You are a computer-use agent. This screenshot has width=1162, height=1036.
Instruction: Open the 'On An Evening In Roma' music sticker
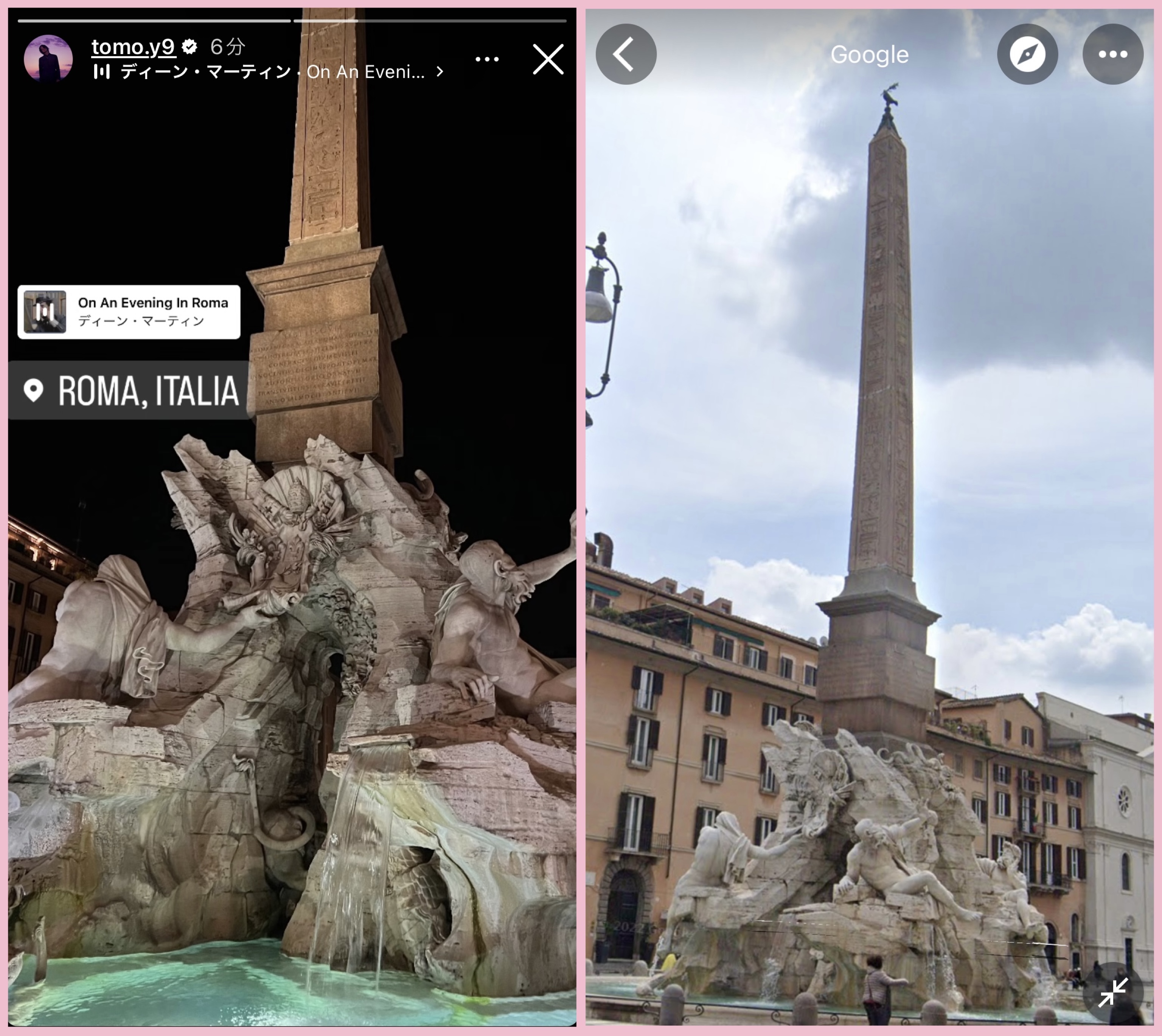pyautogui.click(x=129, y=312)
